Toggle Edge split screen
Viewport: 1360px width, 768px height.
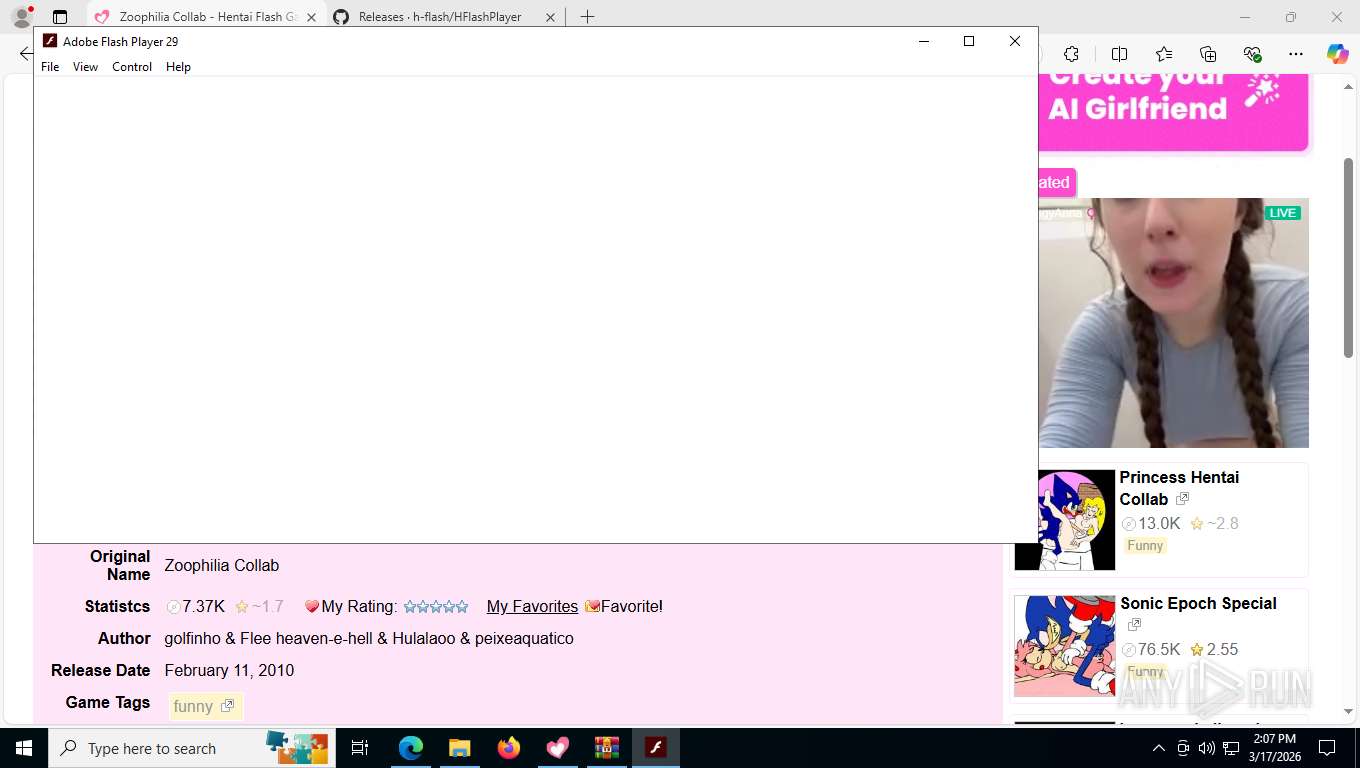[x=1119, y=54]
